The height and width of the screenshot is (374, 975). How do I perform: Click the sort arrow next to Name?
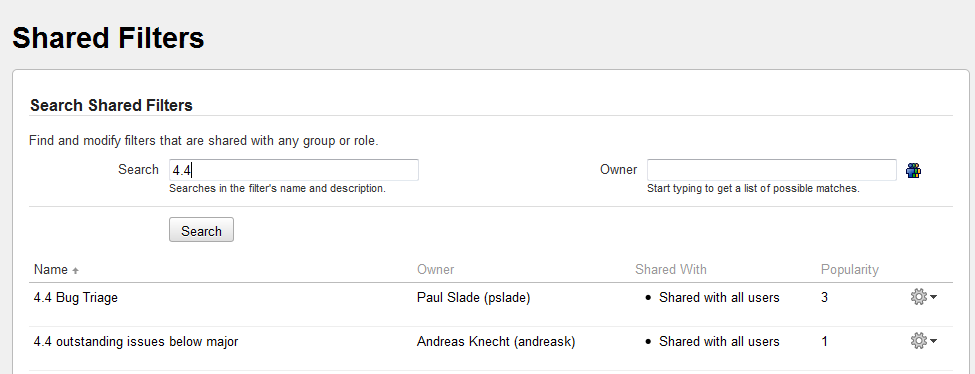pyautogui.click(x=76, y=271)
